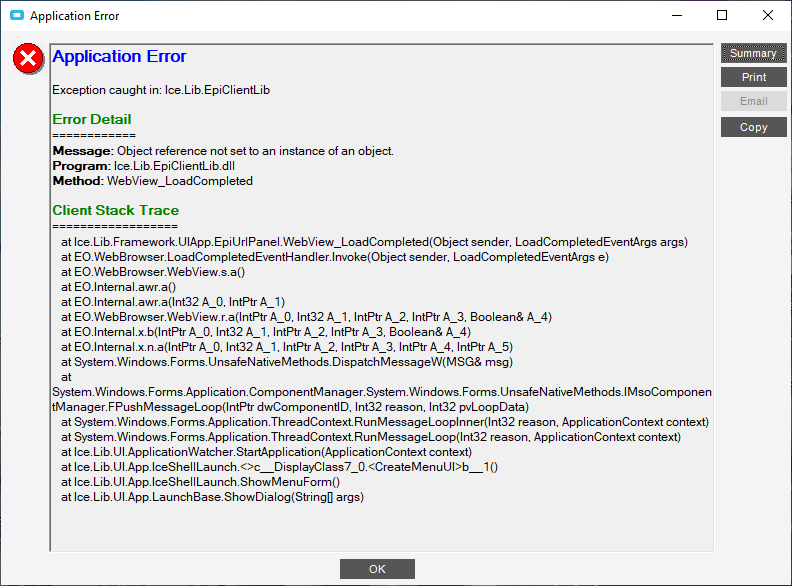The image size is (792, 586).
Task: Click the disabled Email button
Action: tap(754, 101)
